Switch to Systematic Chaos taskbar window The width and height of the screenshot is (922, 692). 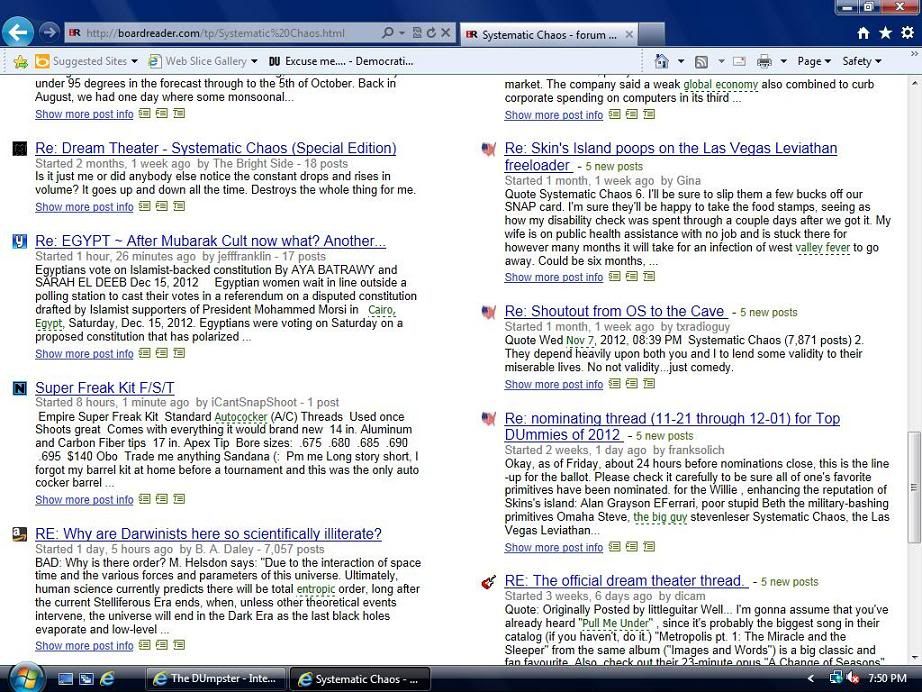pos(360,678)
